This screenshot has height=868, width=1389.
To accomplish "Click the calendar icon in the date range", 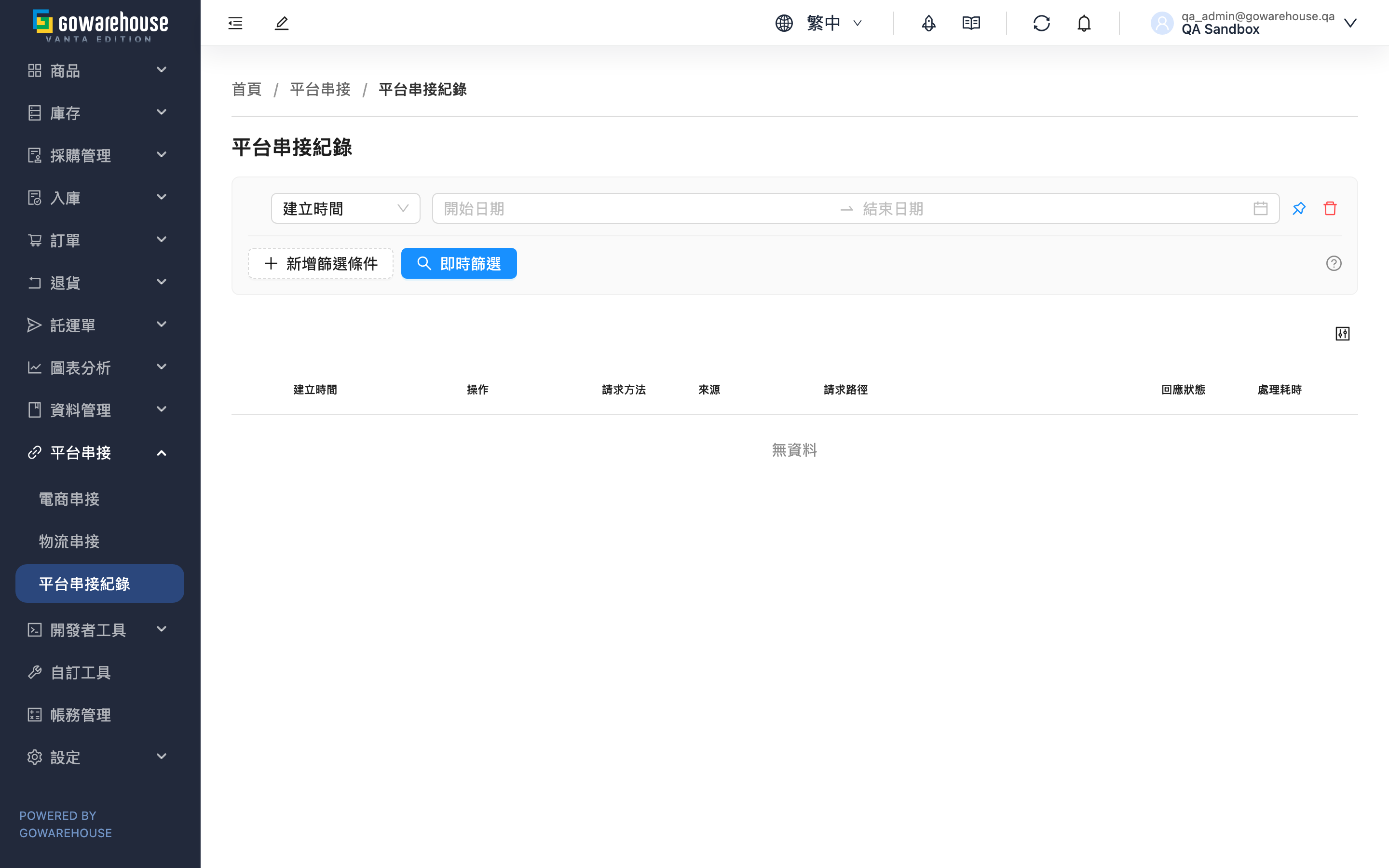I will pyautogui.click(x=1260, y=208).
